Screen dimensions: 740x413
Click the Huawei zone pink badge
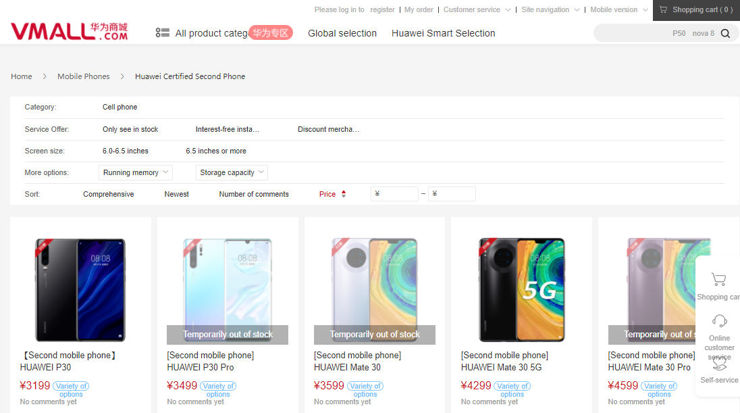click(x=270, y=33)
